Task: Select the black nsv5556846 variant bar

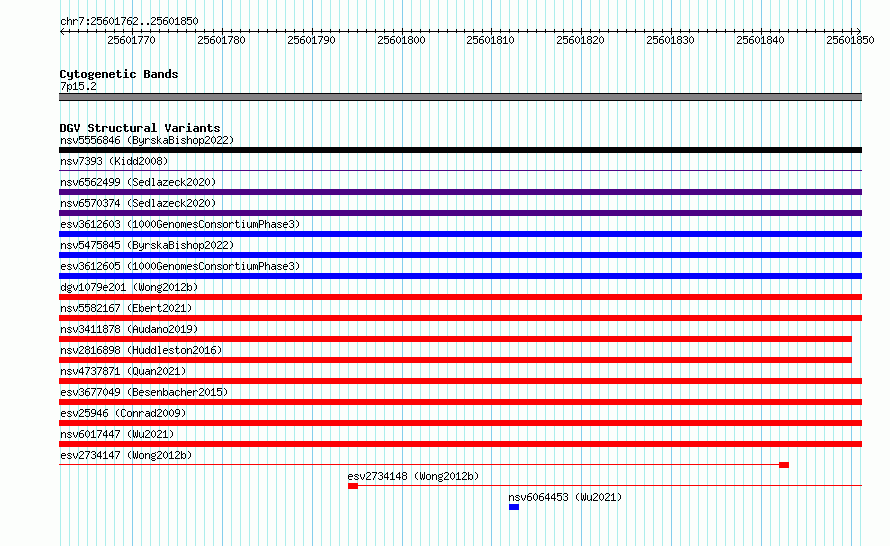Action: [x=460, y=150]
